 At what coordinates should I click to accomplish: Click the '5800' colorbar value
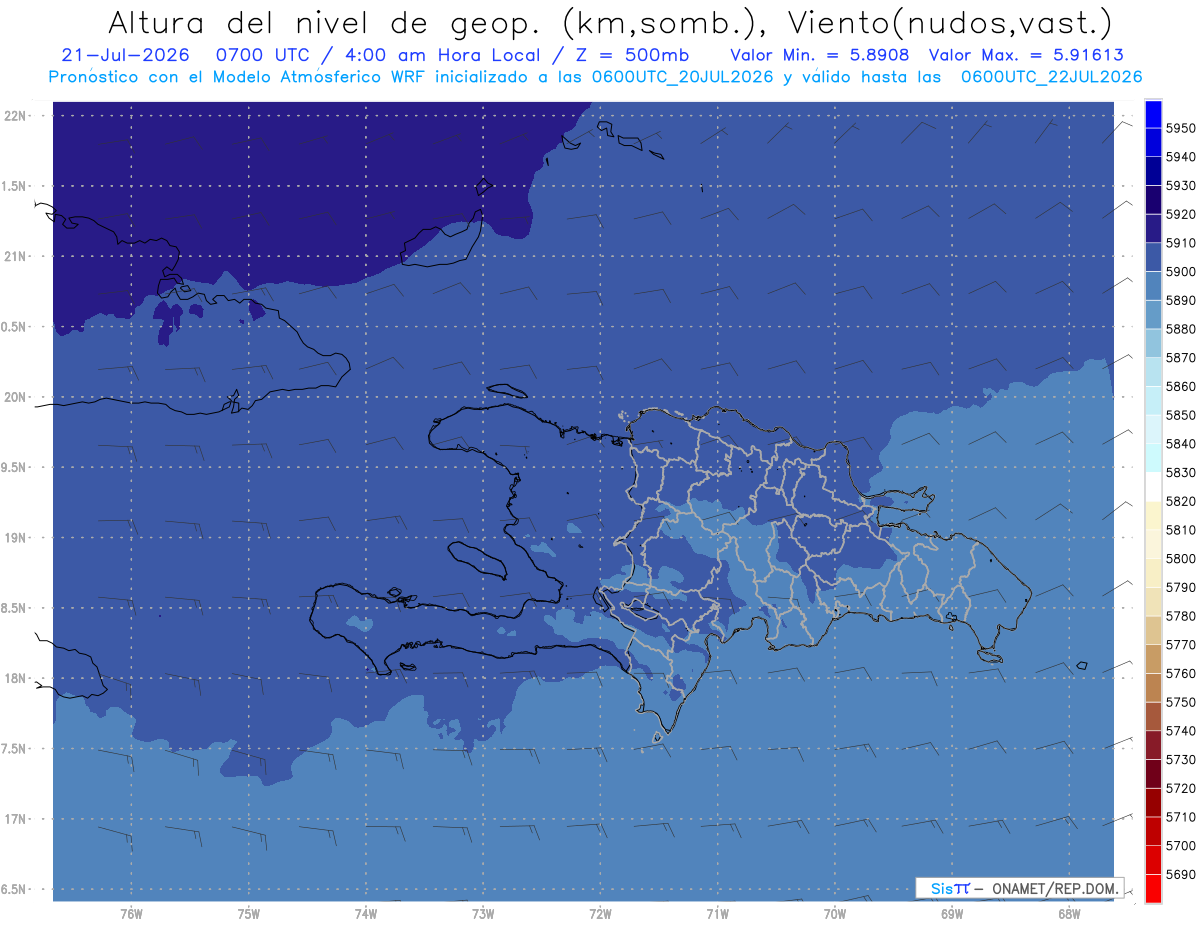click(1180, 558)
